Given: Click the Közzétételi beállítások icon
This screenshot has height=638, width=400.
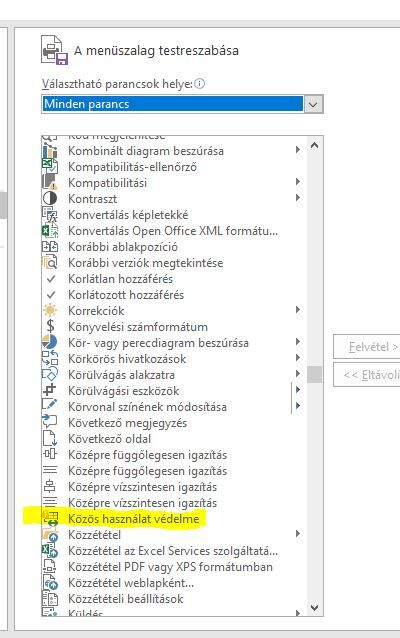Looking at the screenshot, I should pyautogui.click(x=50, y=599).
